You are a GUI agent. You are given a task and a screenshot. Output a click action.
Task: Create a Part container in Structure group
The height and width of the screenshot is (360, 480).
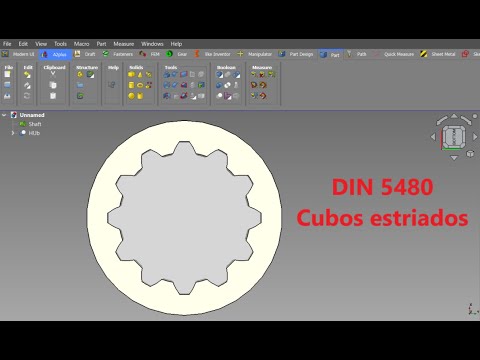(x=80, y=75)
